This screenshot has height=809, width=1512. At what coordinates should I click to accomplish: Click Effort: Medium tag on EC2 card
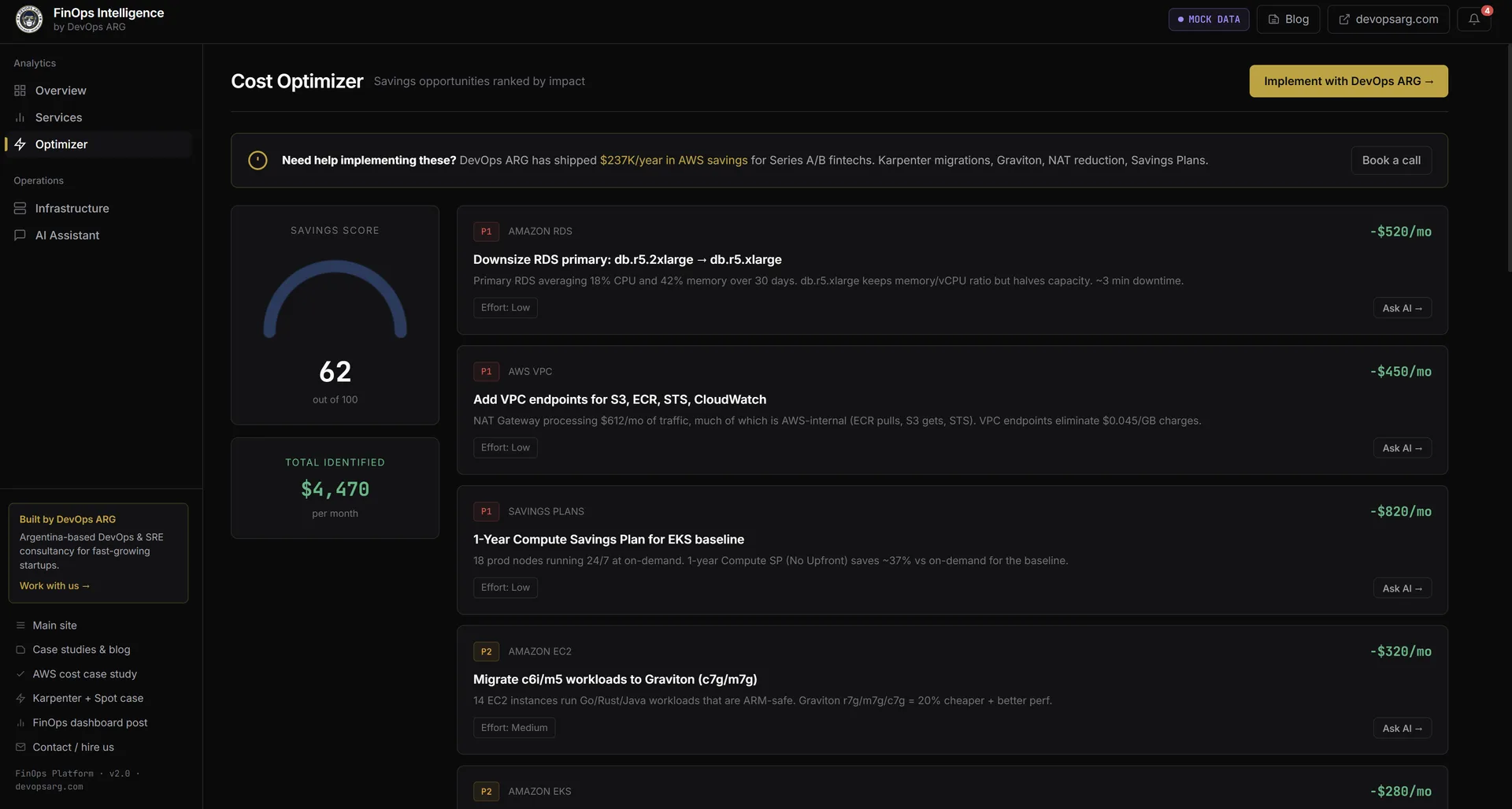(514, 728)
